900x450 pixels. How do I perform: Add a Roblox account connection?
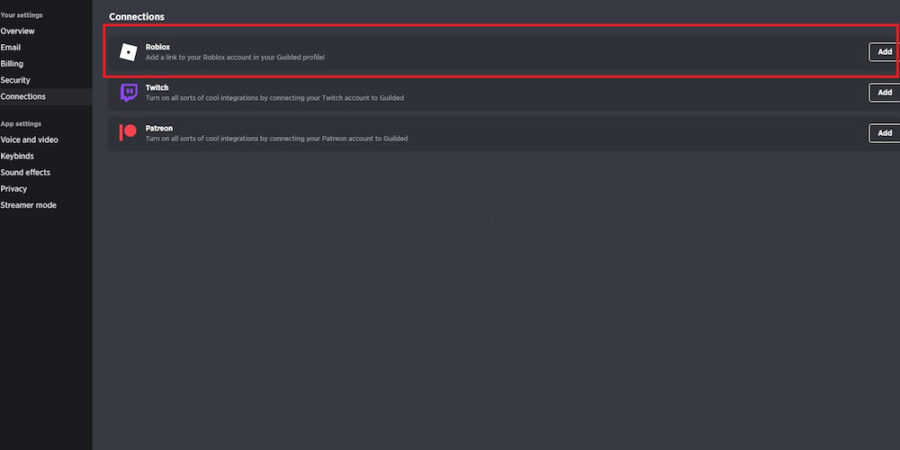[885, 52]
